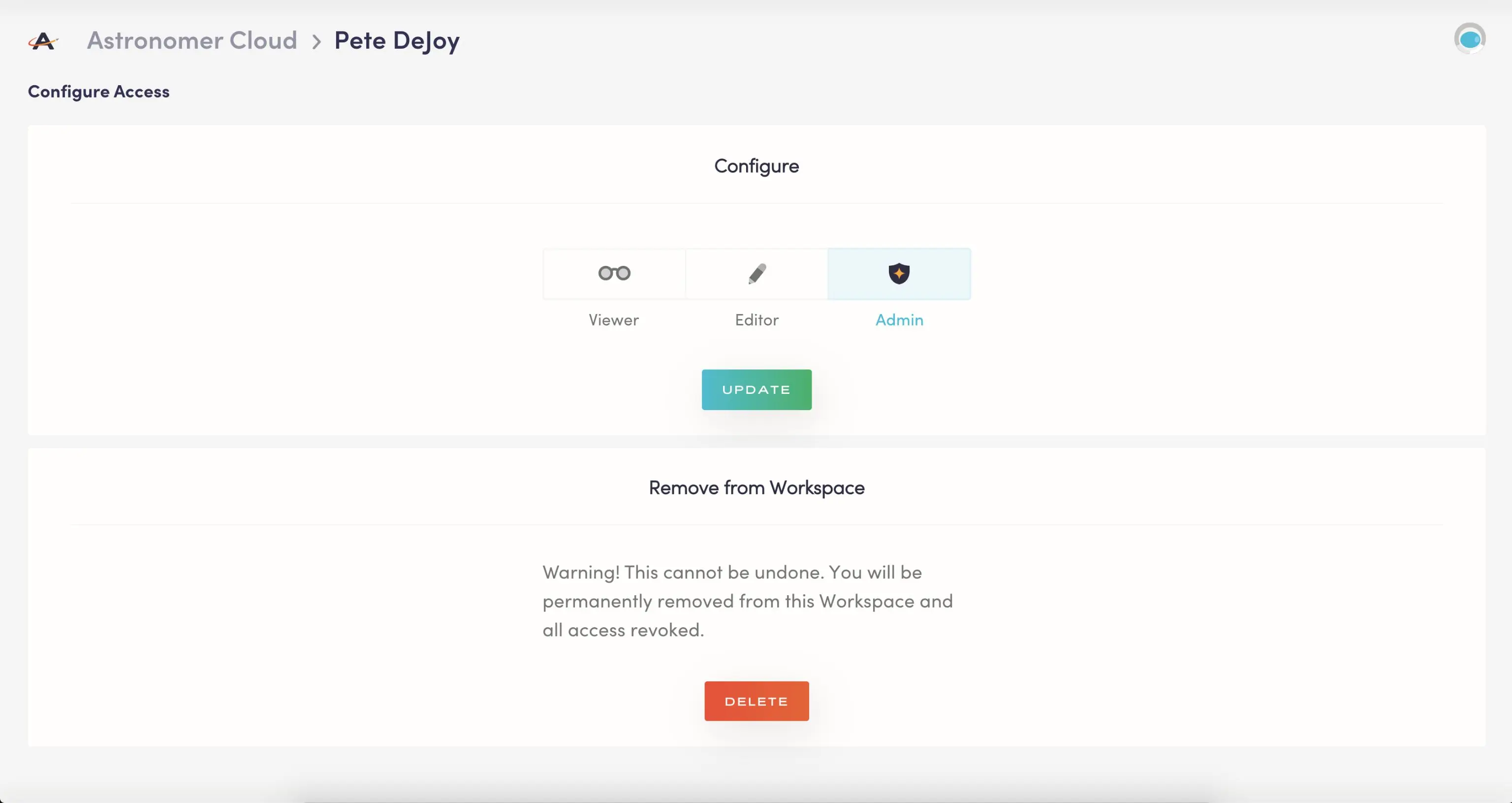
Task: Click the Pete DeJoy breadcrumb title
Action: (x=397, y=41)
